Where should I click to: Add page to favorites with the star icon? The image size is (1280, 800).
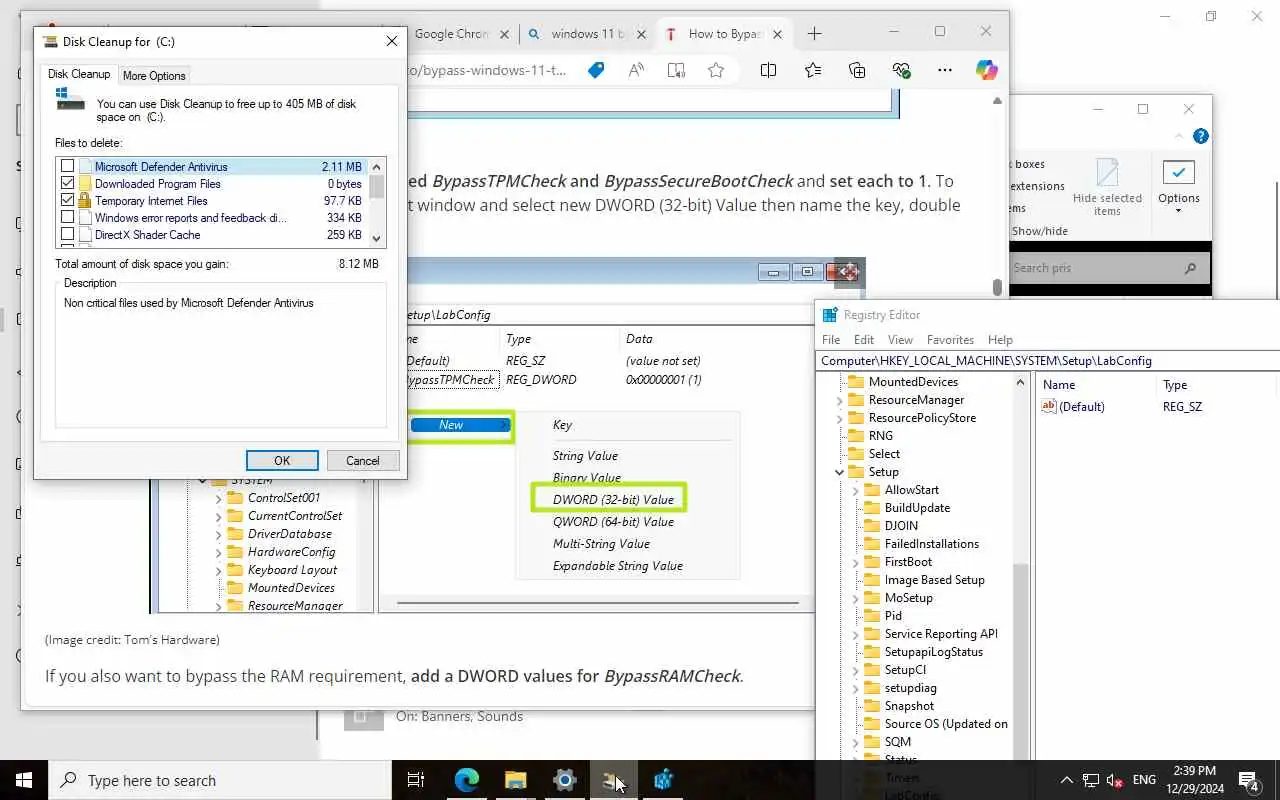tap(716, 70)
